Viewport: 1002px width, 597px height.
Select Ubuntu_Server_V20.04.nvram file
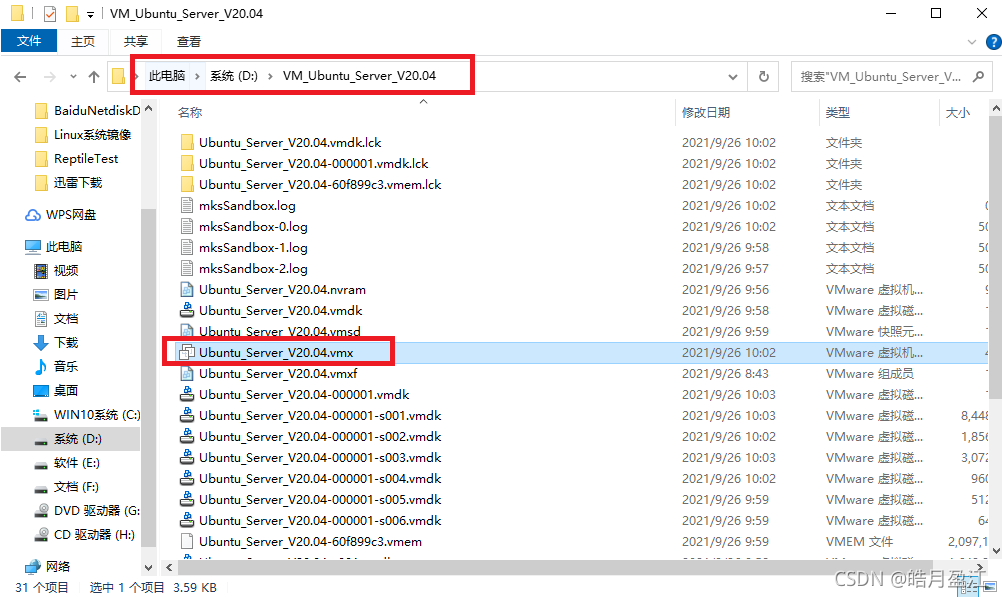tap(274, 290)
